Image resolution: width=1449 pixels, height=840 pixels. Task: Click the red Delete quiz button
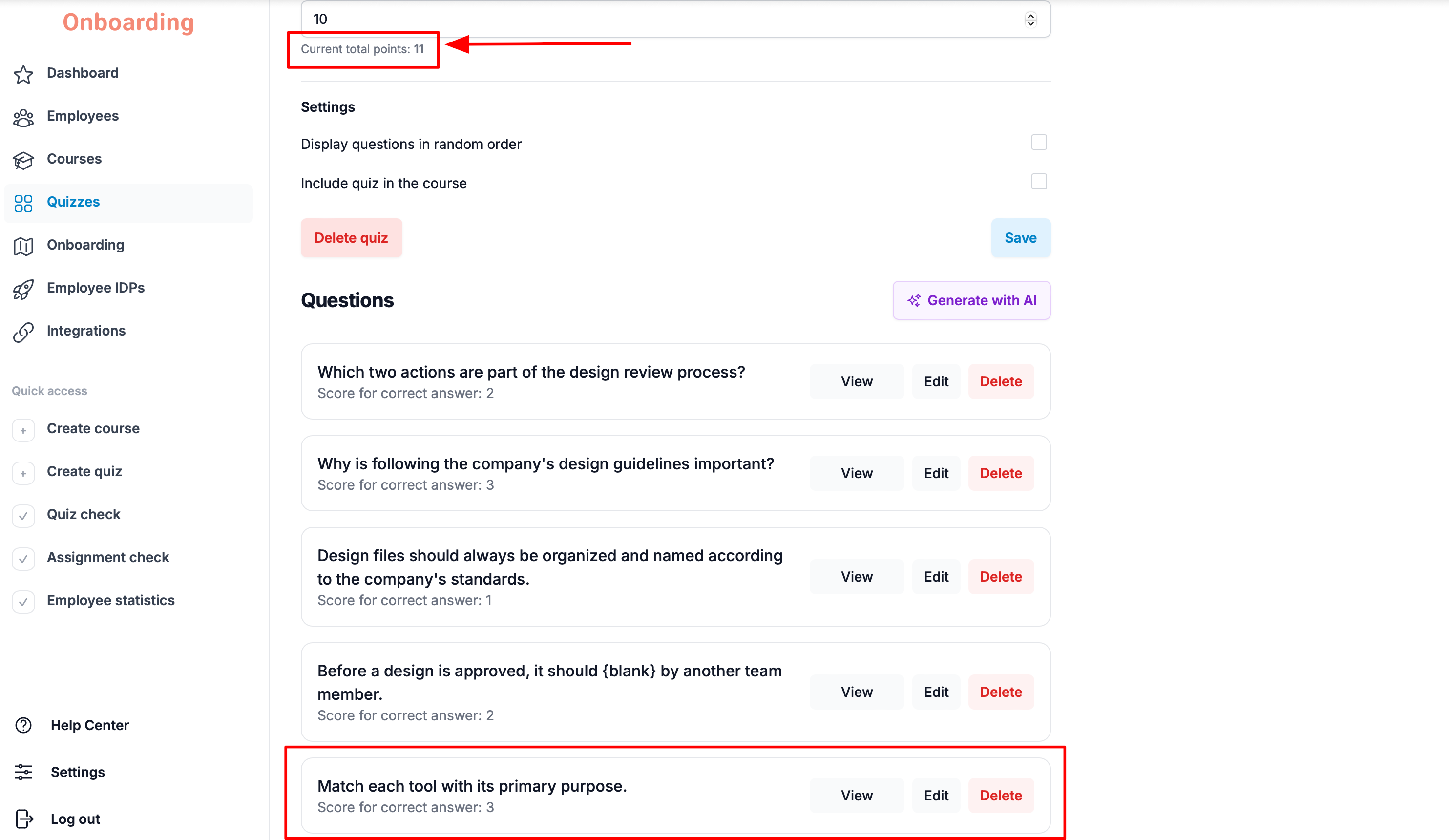[x=351, y=237]
